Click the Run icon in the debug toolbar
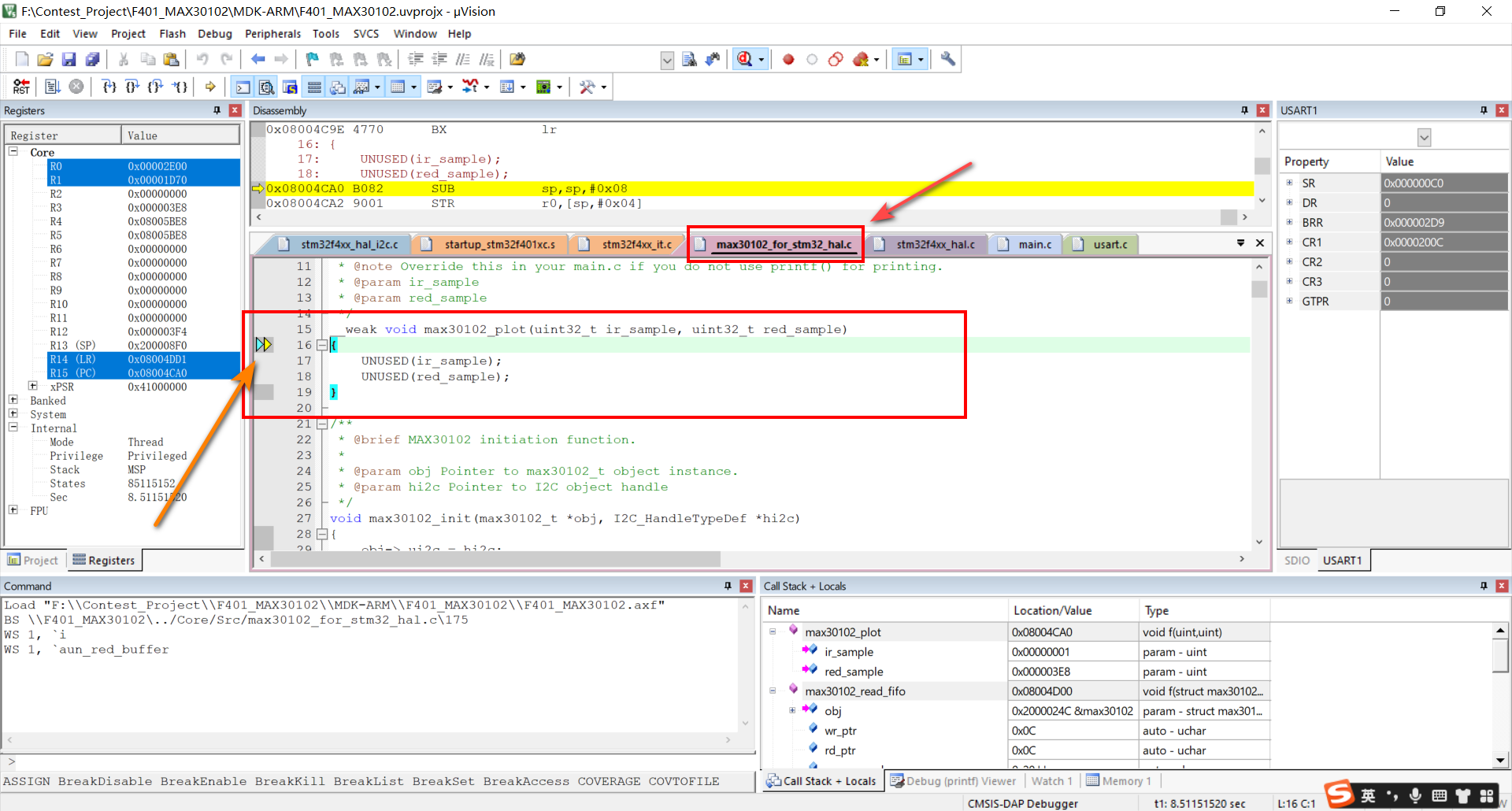Screen dimensions: 1512x811 coord(53,87)
